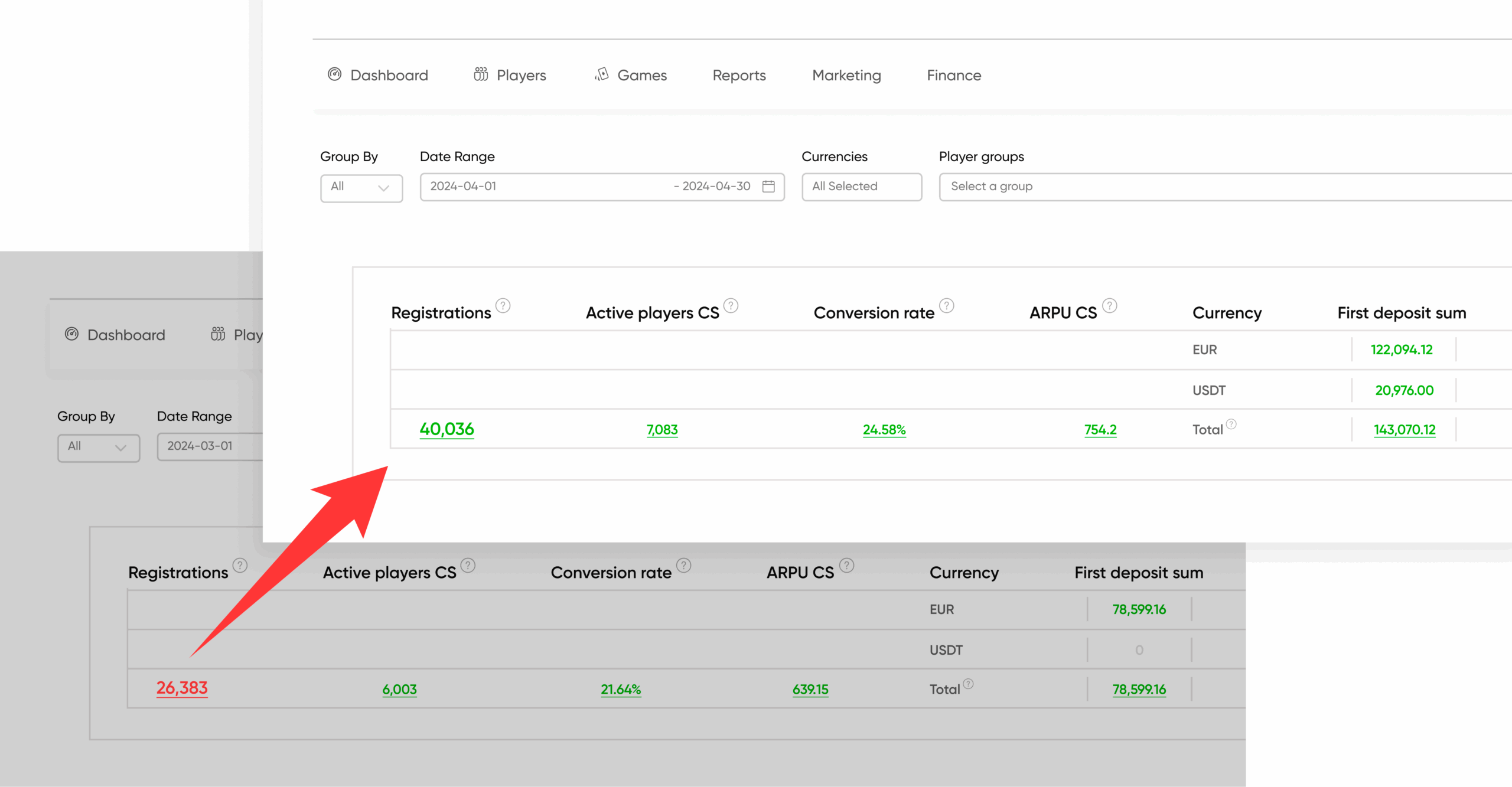The width and height of the screenshot is (1512, 787).
Task: Click help icon next to Registrations header
Action: click(x=503, y=306)
